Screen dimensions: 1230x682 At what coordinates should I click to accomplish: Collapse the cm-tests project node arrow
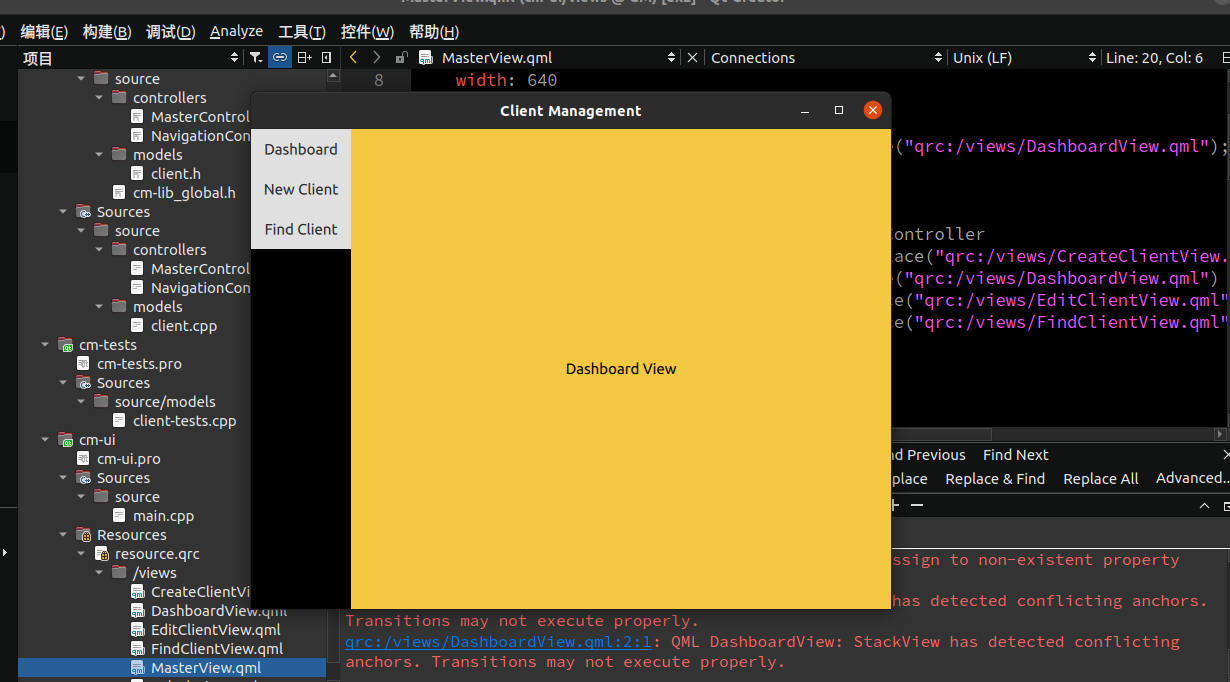pyautogui.click(x=45, y=345)
